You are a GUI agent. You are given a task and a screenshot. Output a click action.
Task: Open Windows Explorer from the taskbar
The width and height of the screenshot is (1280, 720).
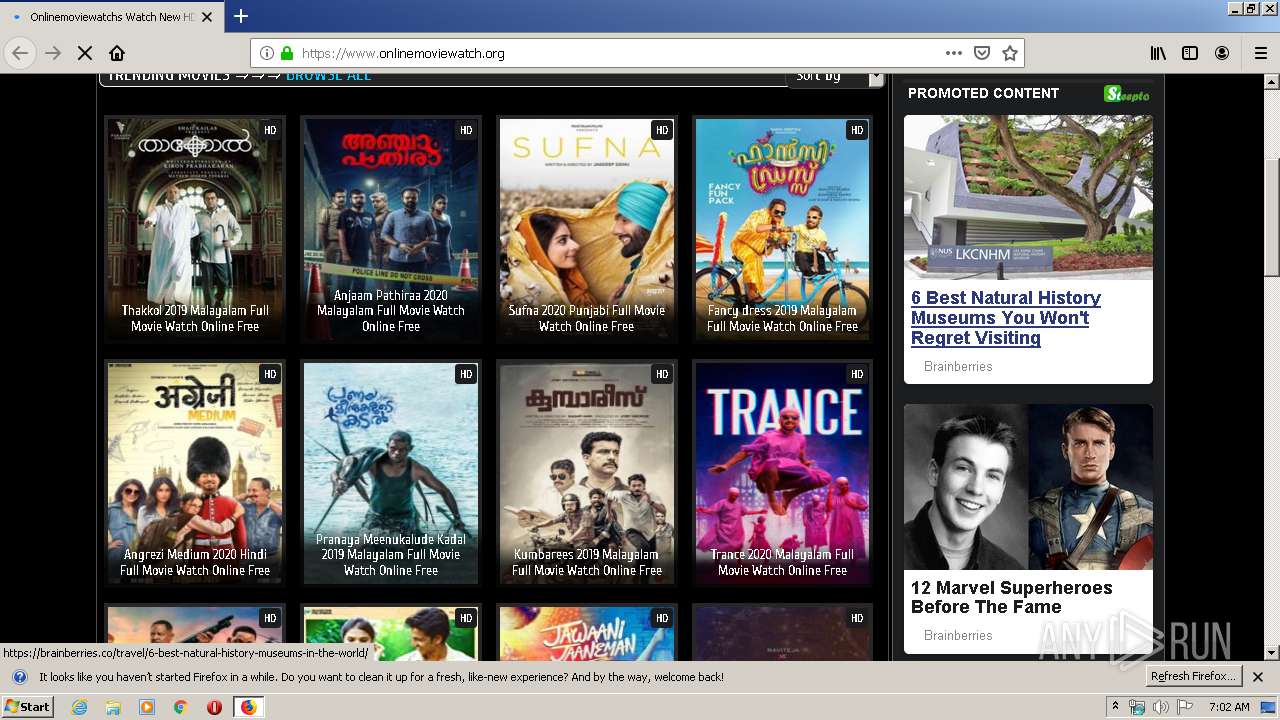[113, 707]
